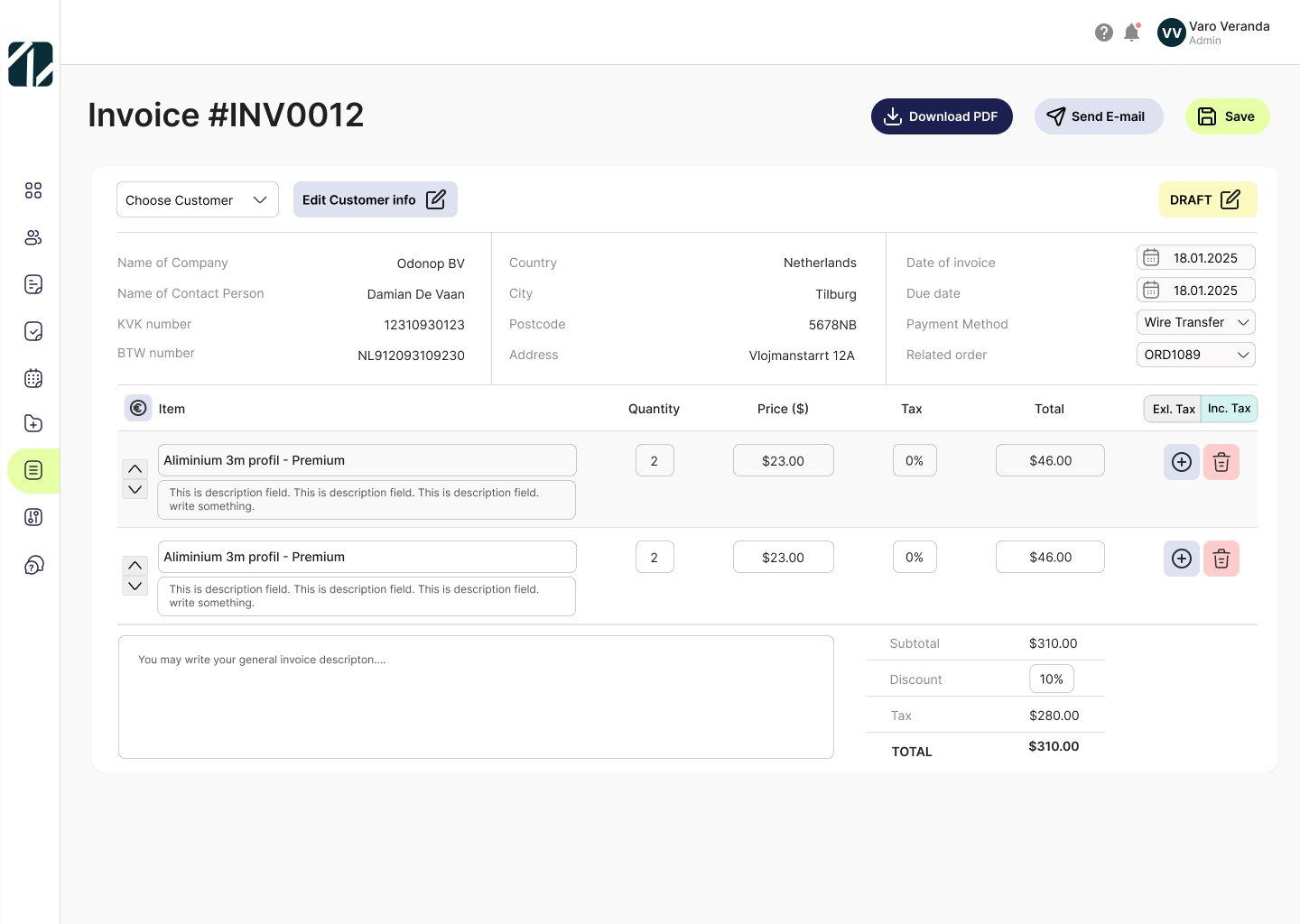Open the support headset icon in sidebar
1300x924 pixels.
point(33,565)
